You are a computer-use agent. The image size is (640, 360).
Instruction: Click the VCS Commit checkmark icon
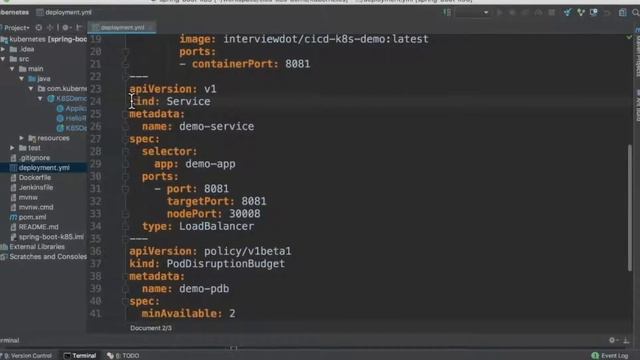(580, 13)
